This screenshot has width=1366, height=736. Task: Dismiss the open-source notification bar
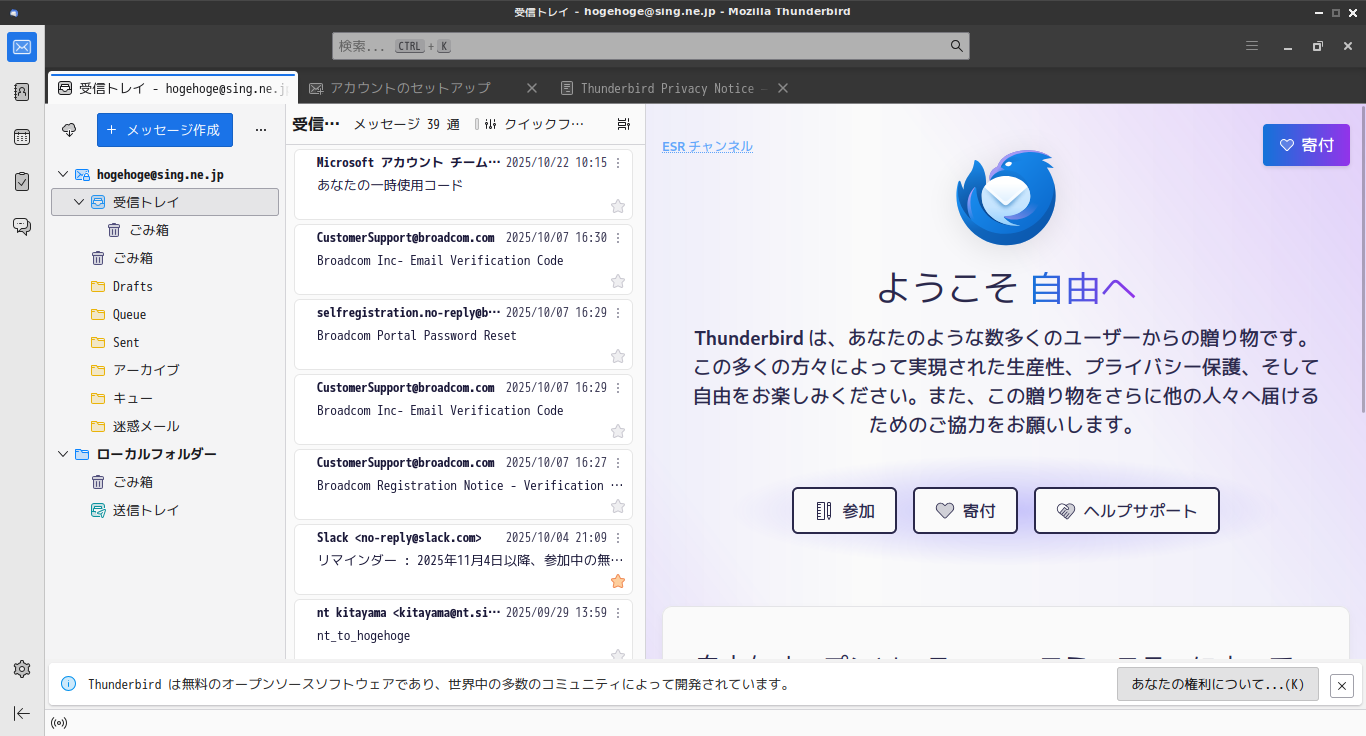coord(1342,685)
